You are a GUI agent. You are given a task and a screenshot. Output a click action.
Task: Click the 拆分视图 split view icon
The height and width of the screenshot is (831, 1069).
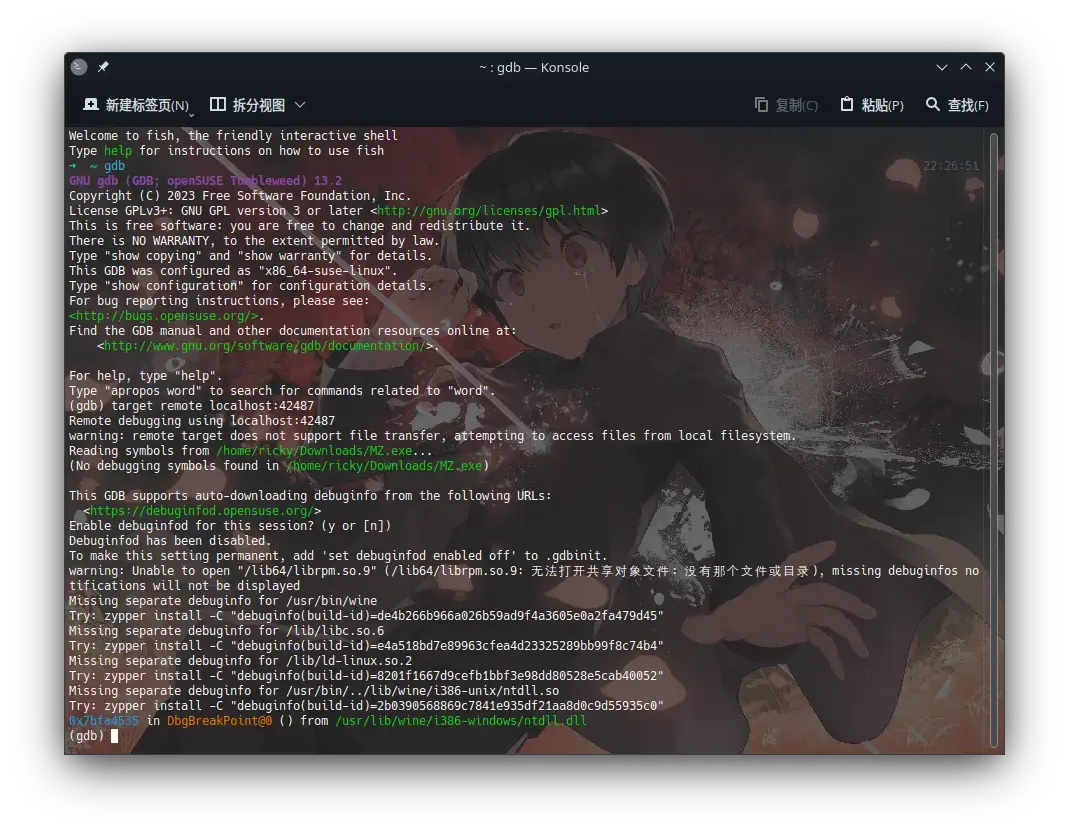click(218, 105)
